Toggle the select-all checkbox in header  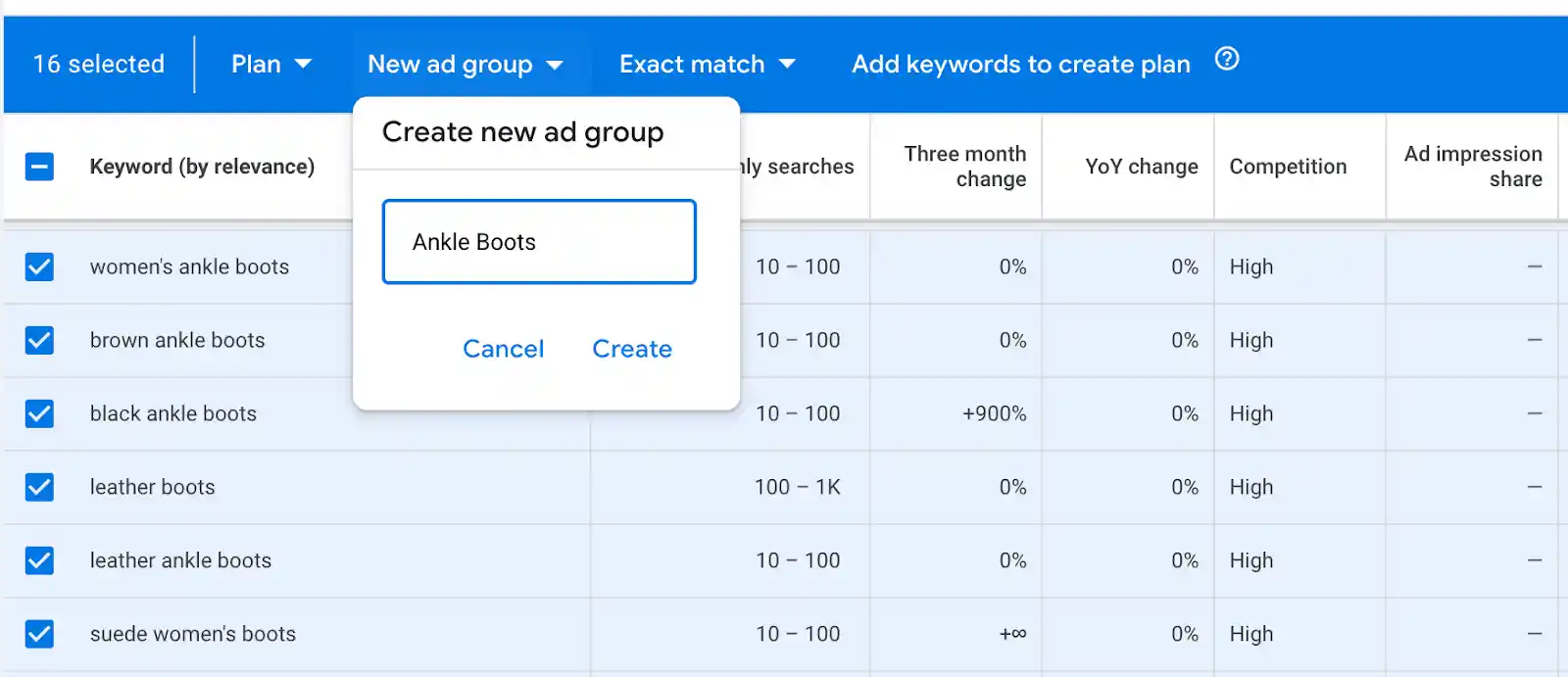click(39, 167)
